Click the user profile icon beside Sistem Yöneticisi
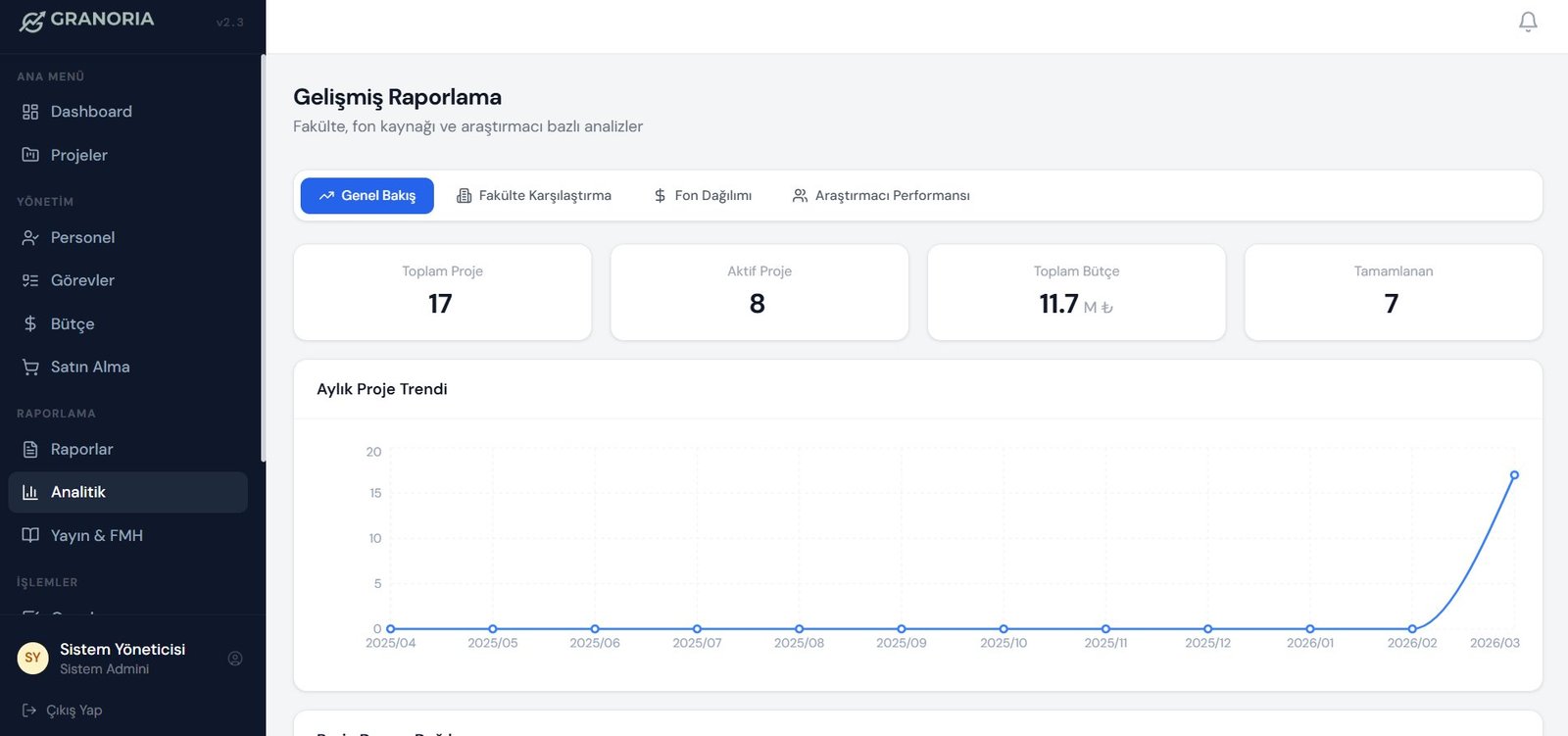This screenshot has height=736, width=1568. pos(235,659)
